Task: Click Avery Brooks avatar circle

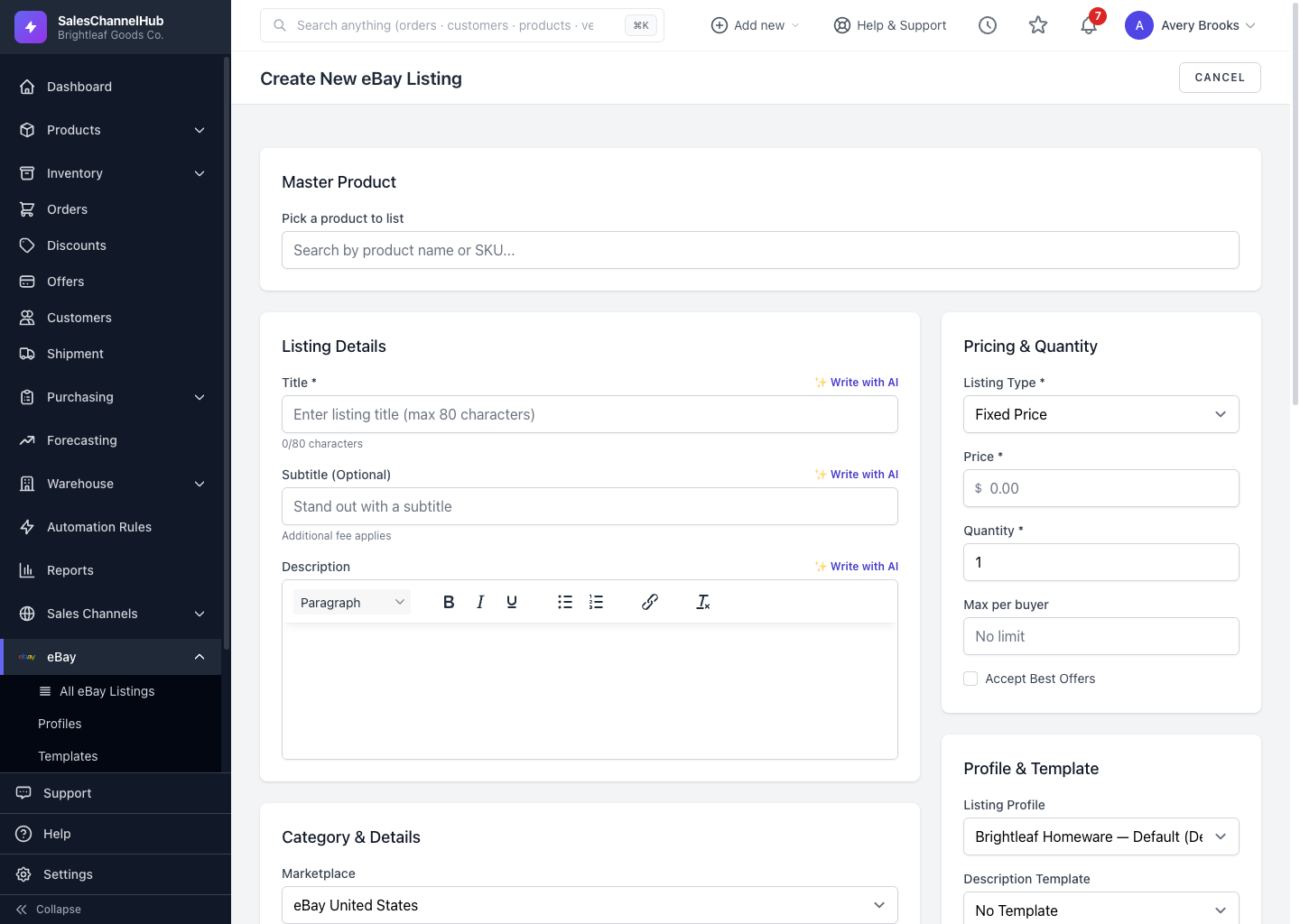Action: [1139, 25]
